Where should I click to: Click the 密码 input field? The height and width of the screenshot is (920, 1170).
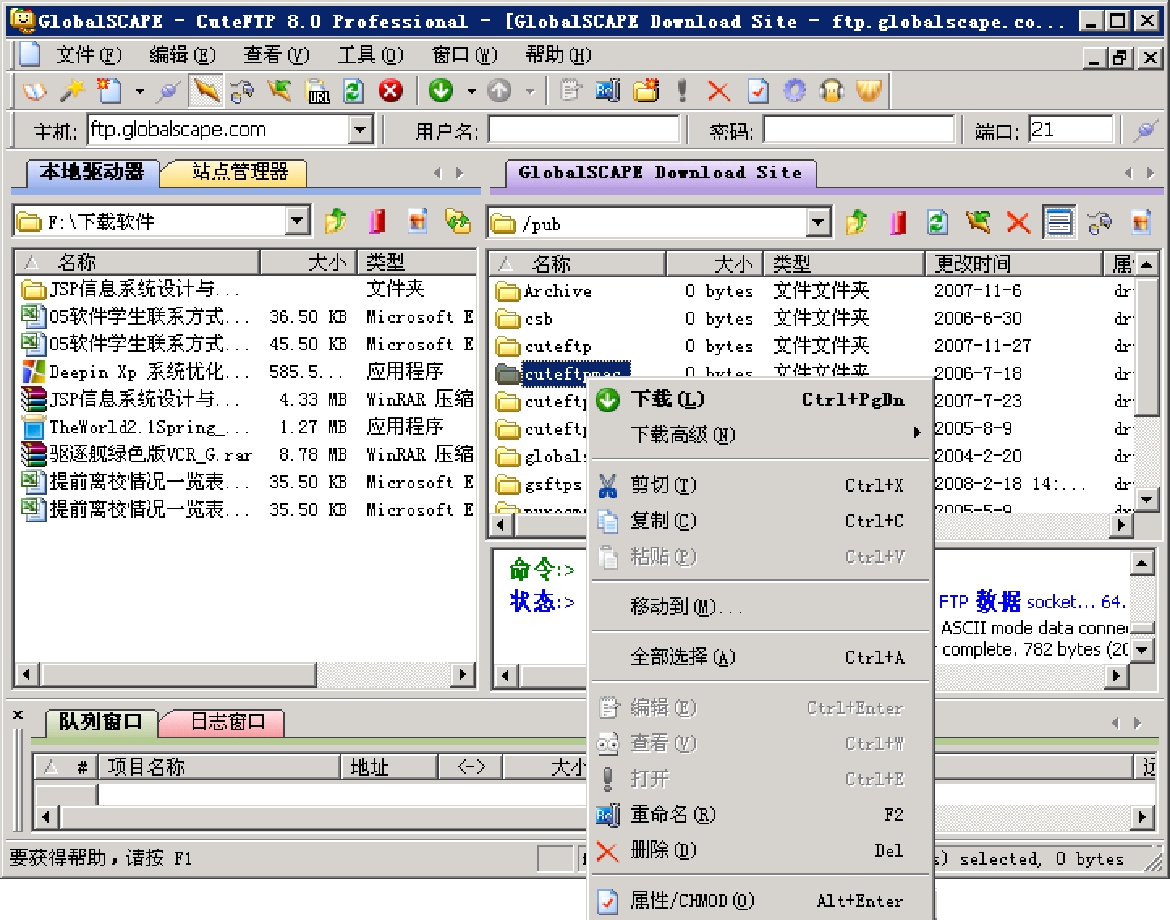(859, 131)
